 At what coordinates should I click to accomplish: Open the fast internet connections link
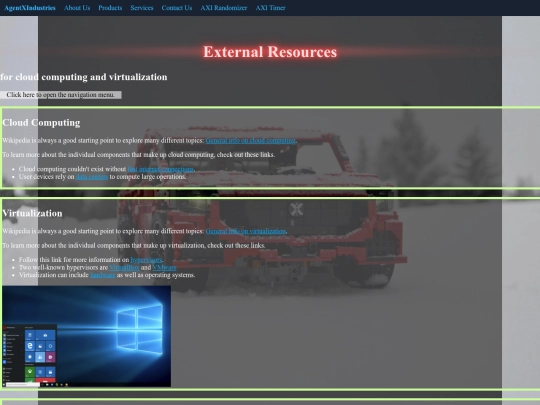(160, 169)
